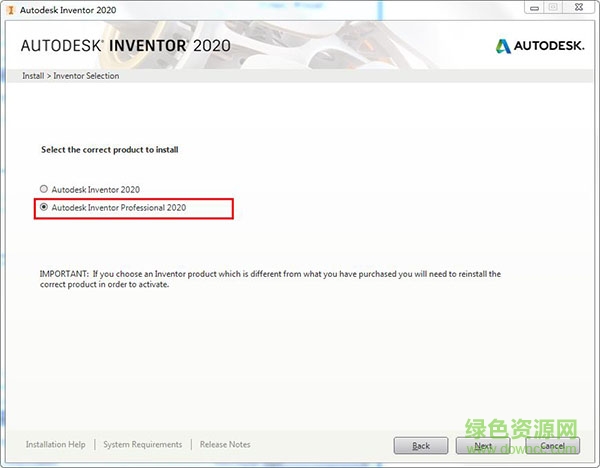
Task: Click the 'Autodesk Inventor Professional 2020' label text
Action: [118, 208]
